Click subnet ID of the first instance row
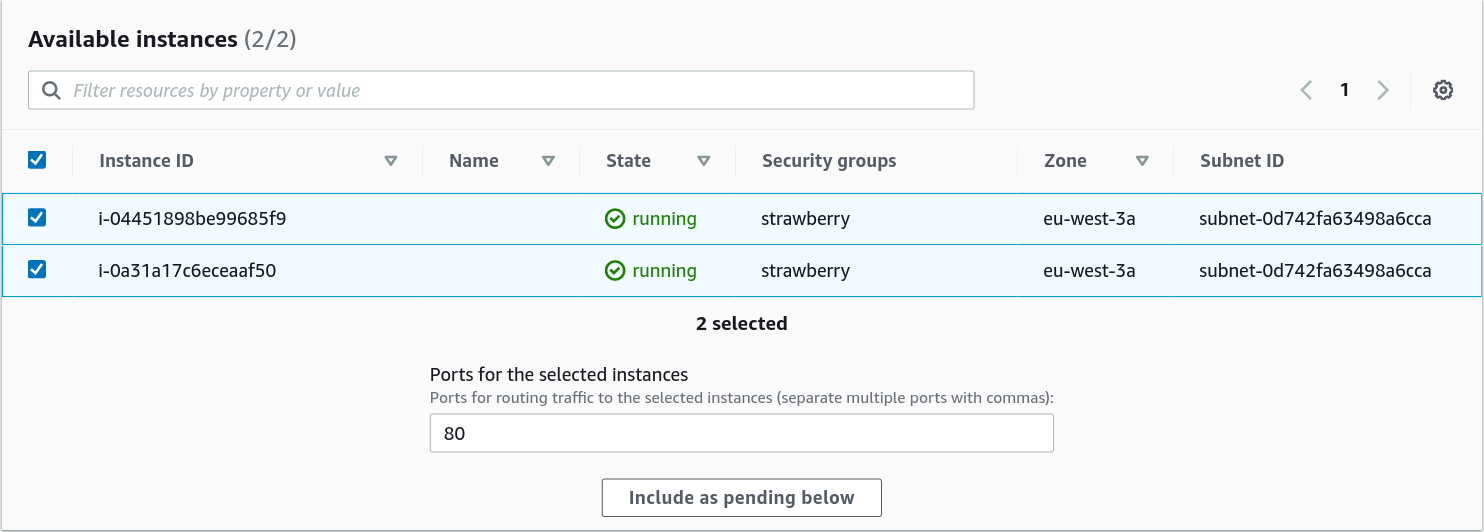The height and width of the screenshot is (532, 1484). click(x=1315, y=219)
